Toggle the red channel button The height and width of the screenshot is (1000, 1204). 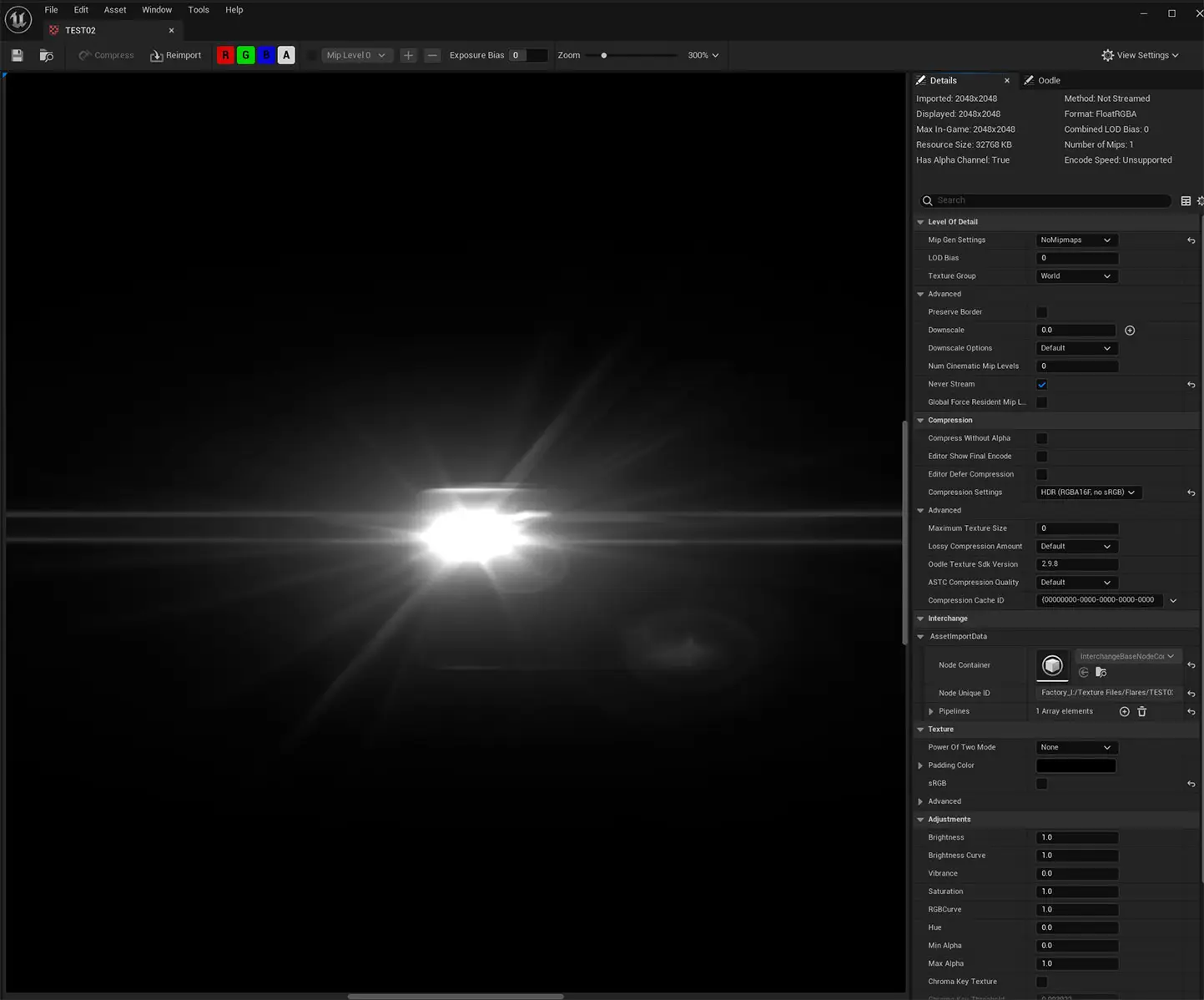[225, 55]
